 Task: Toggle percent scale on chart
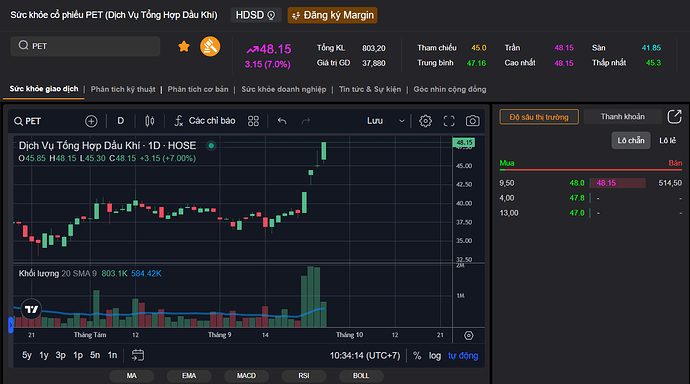[x=417, y=356]
